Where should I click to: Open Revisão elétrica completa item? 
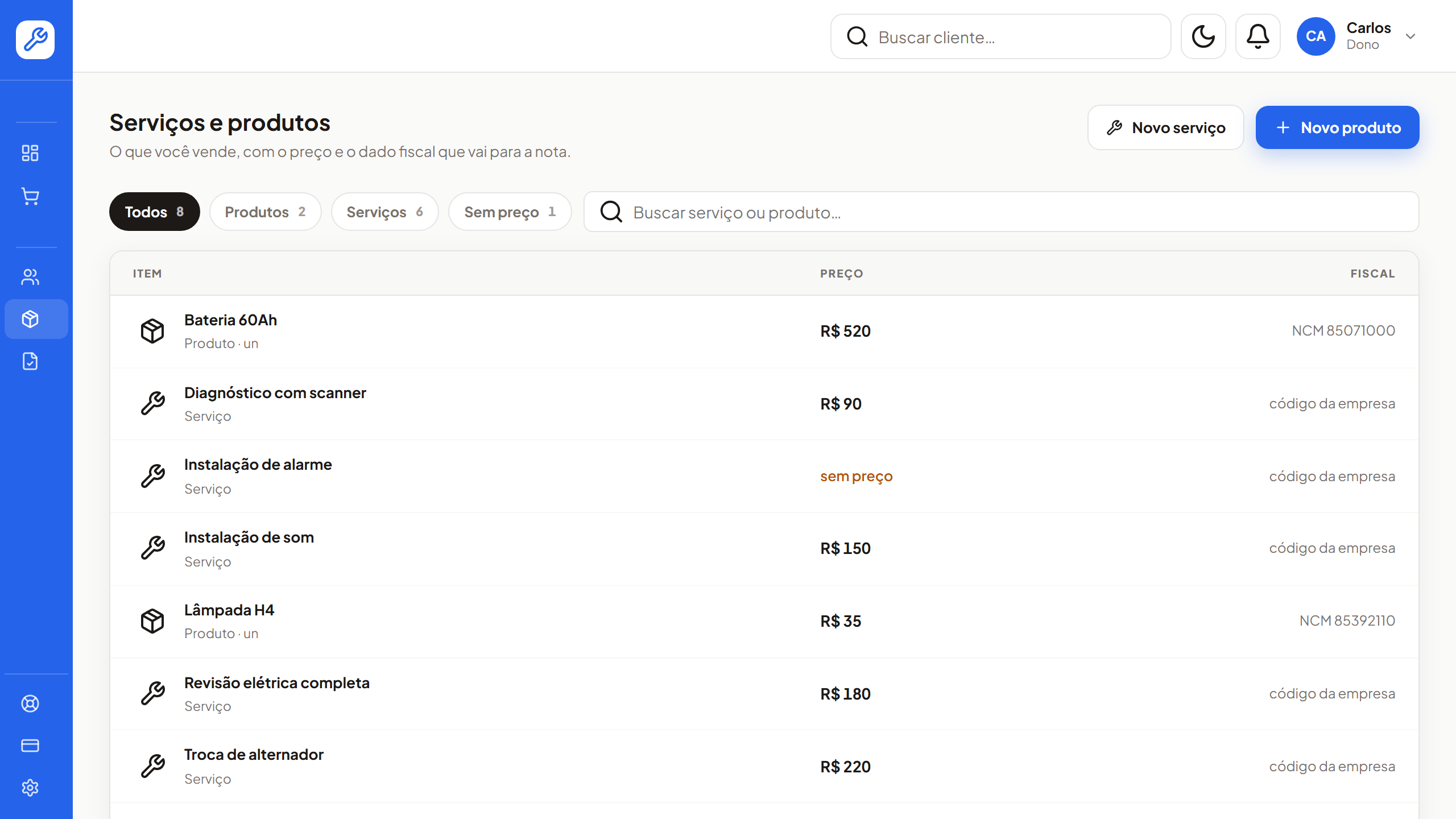tap(764, 694)
